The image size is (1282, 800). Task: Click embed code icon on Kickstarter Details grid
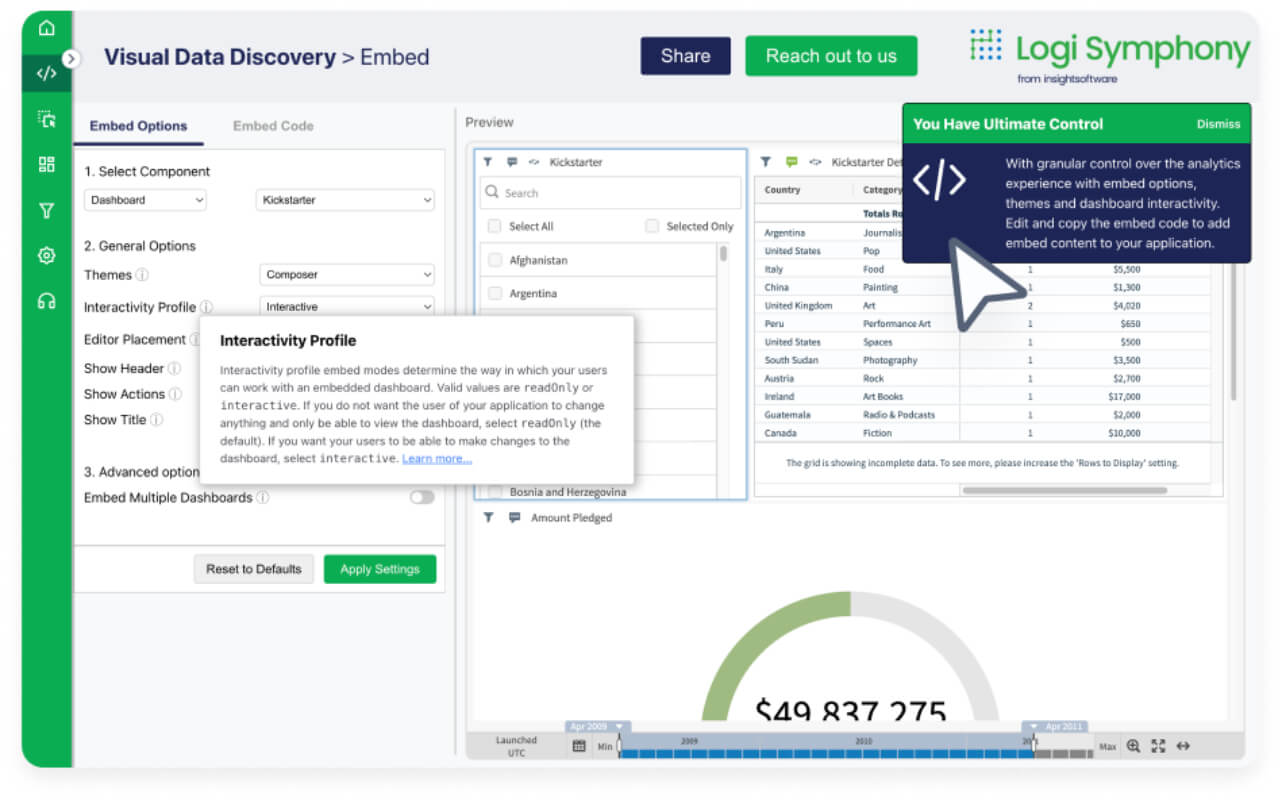tap(815, 161)
